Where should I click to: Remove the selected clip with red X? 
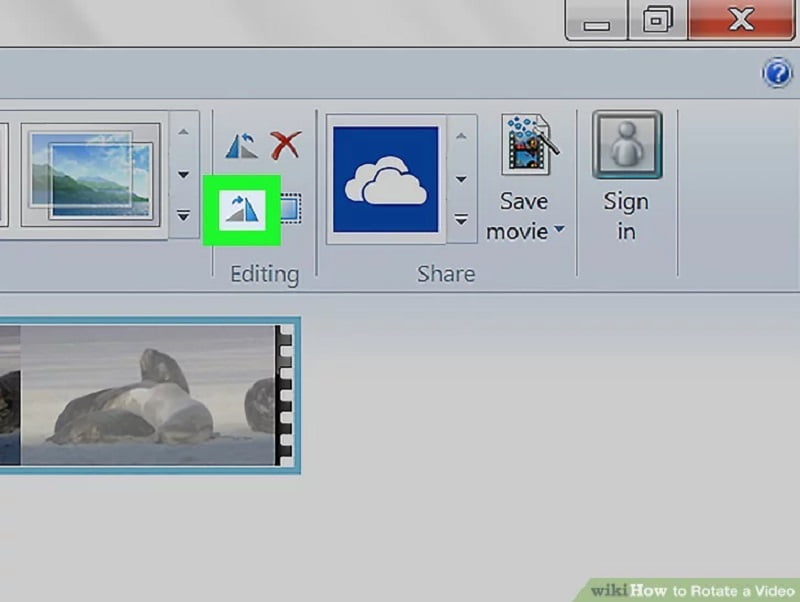click(x=285, y=145)
